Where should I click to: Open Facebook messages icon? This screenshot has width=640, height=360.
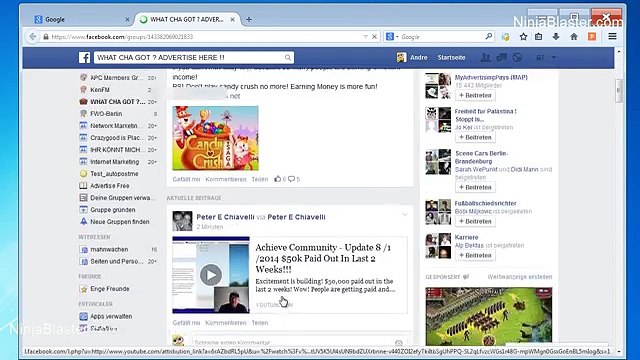coord(501,58)
